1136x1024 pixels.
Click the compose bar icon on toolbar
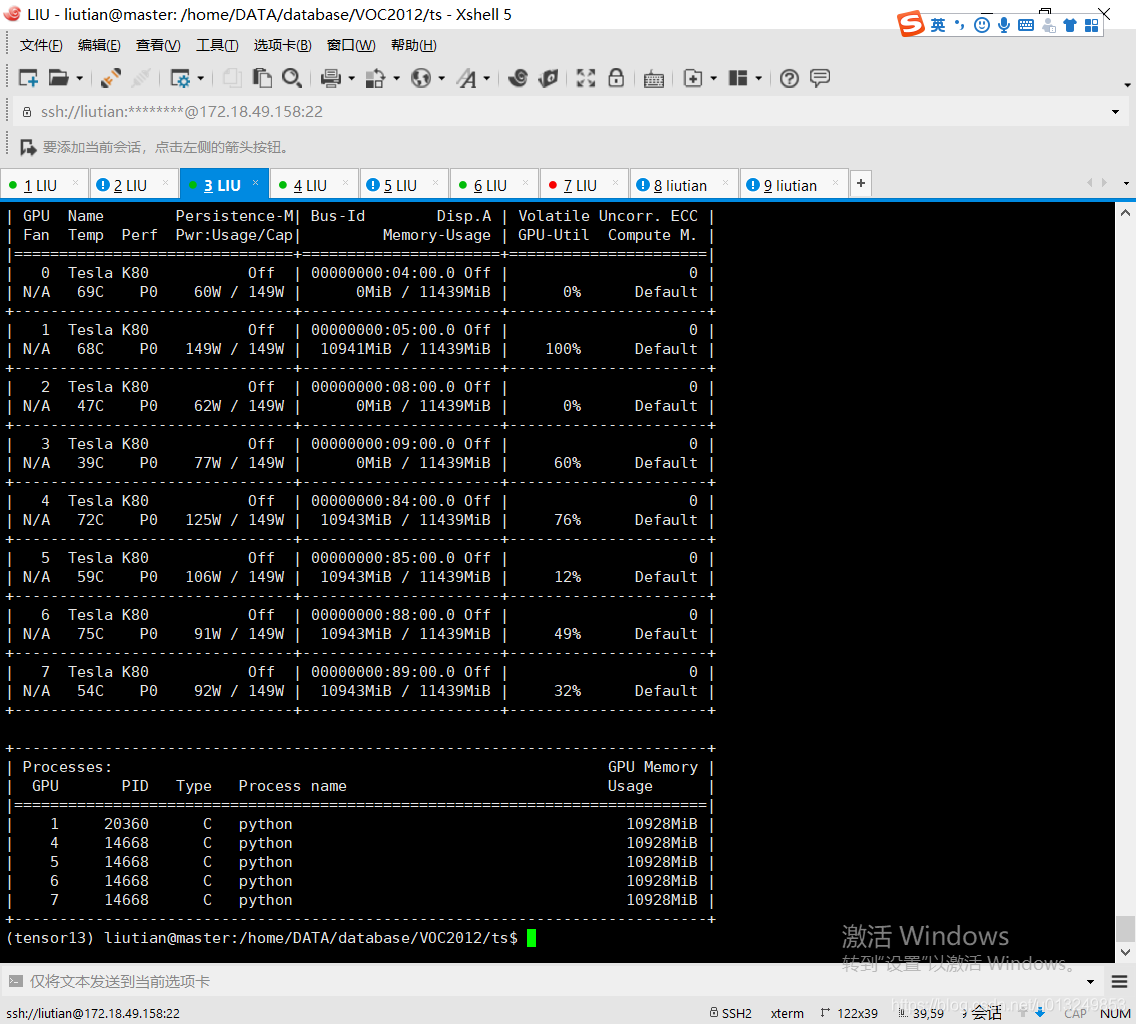coord(819,78)
